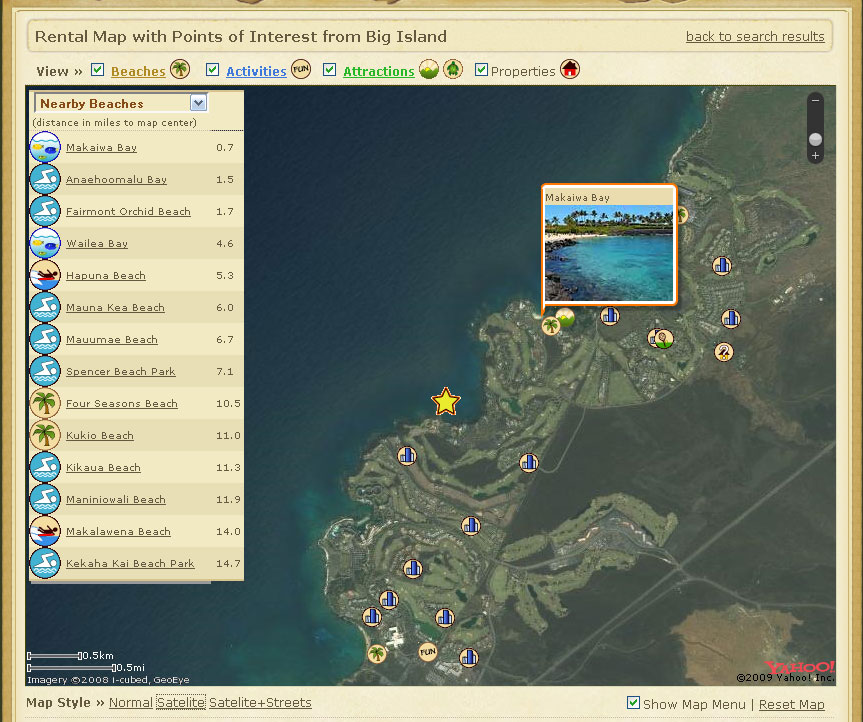Open the Kekaha Kai Beach Park link
Viewport: 863px width, 722px height.
130,564
